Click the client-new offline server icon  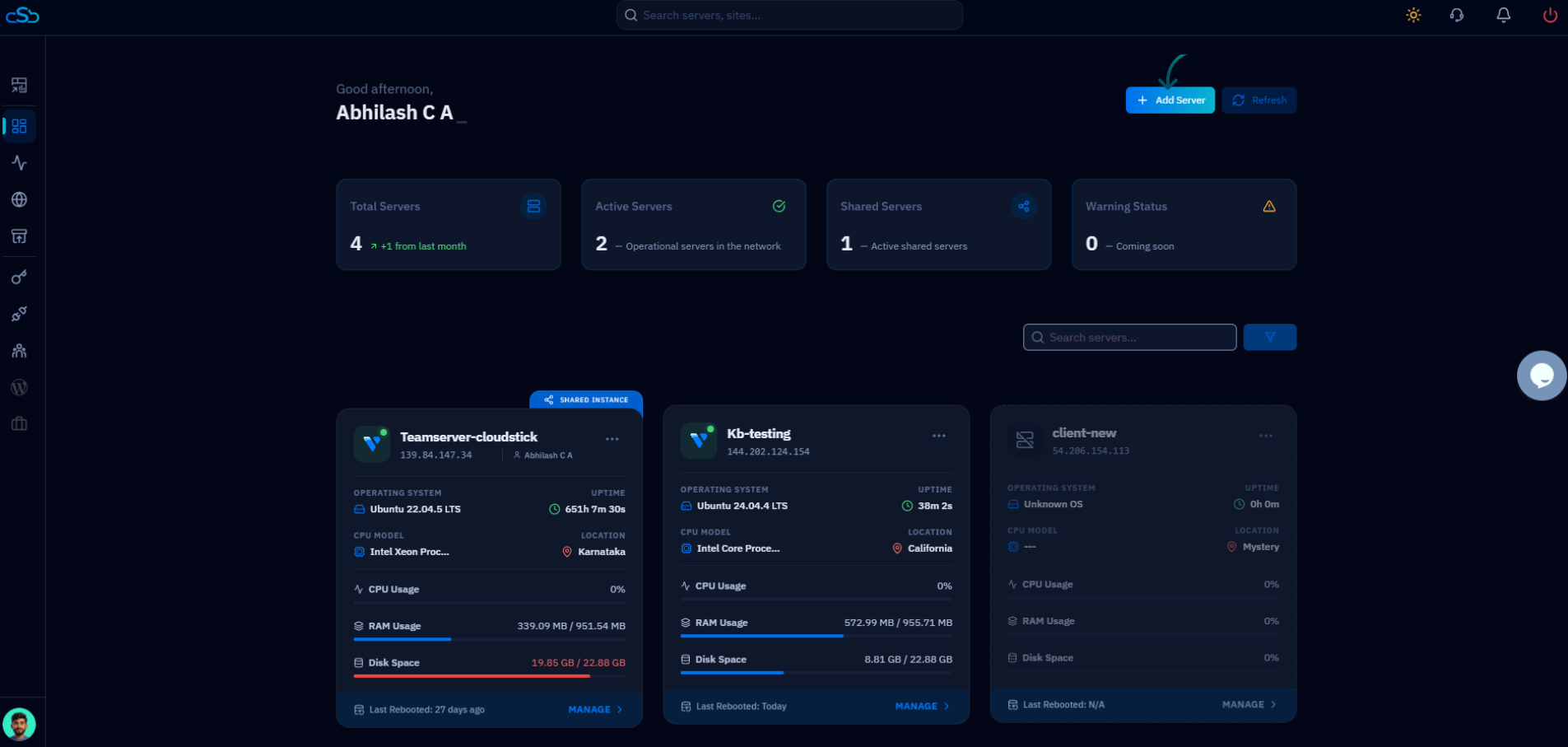(1025, 440)
